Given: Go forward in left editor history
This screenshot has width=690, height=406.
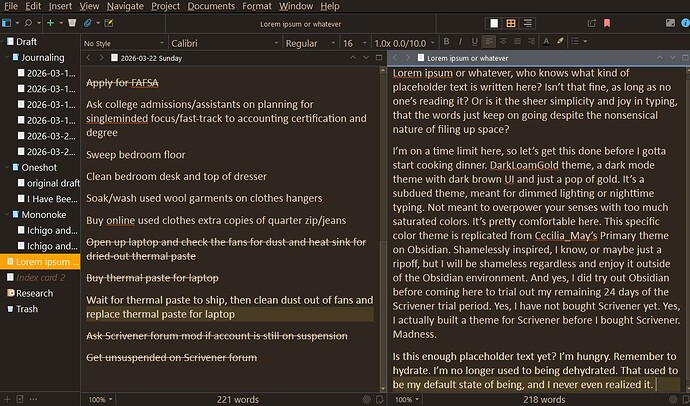Looking at the screenshot, I should coord(101,58).
